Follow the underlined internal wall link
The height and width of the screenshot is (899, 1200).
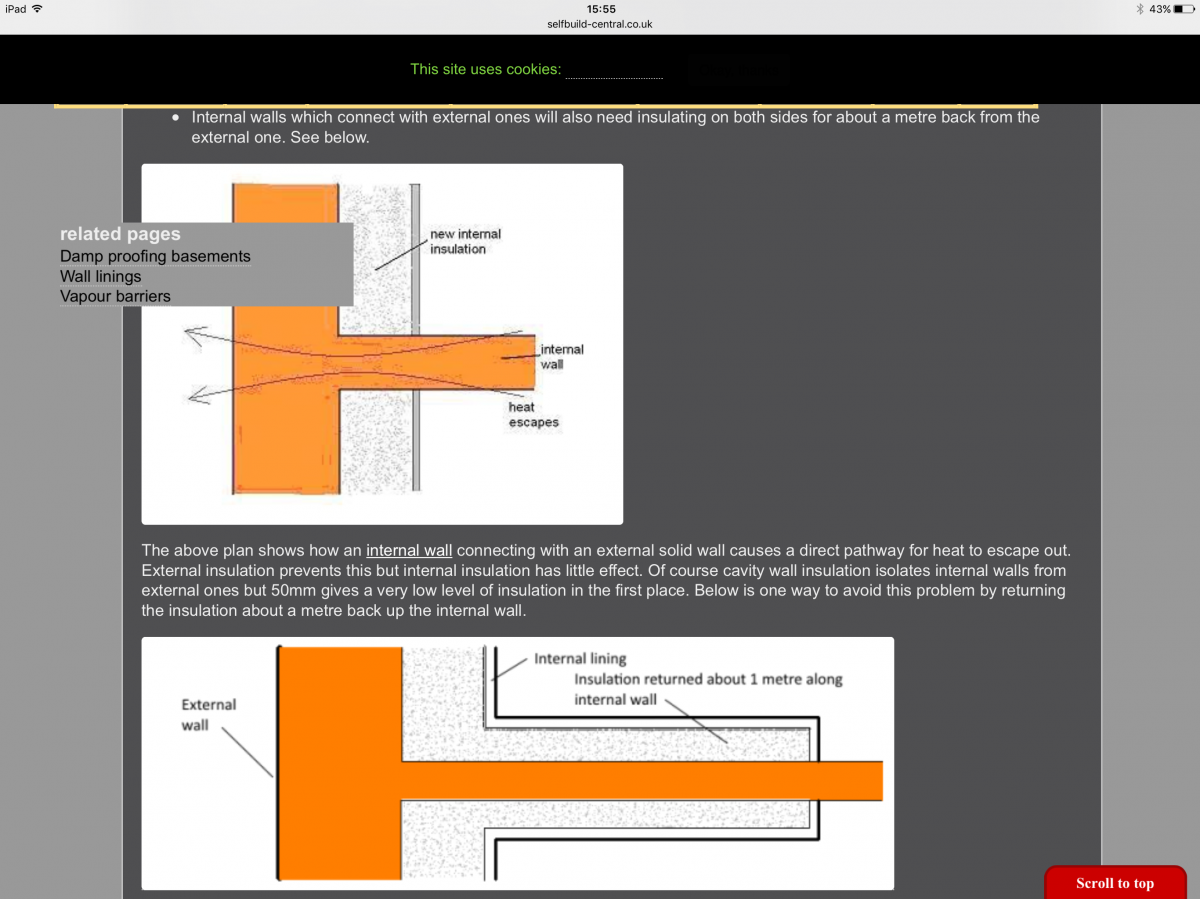coord(409,550)
